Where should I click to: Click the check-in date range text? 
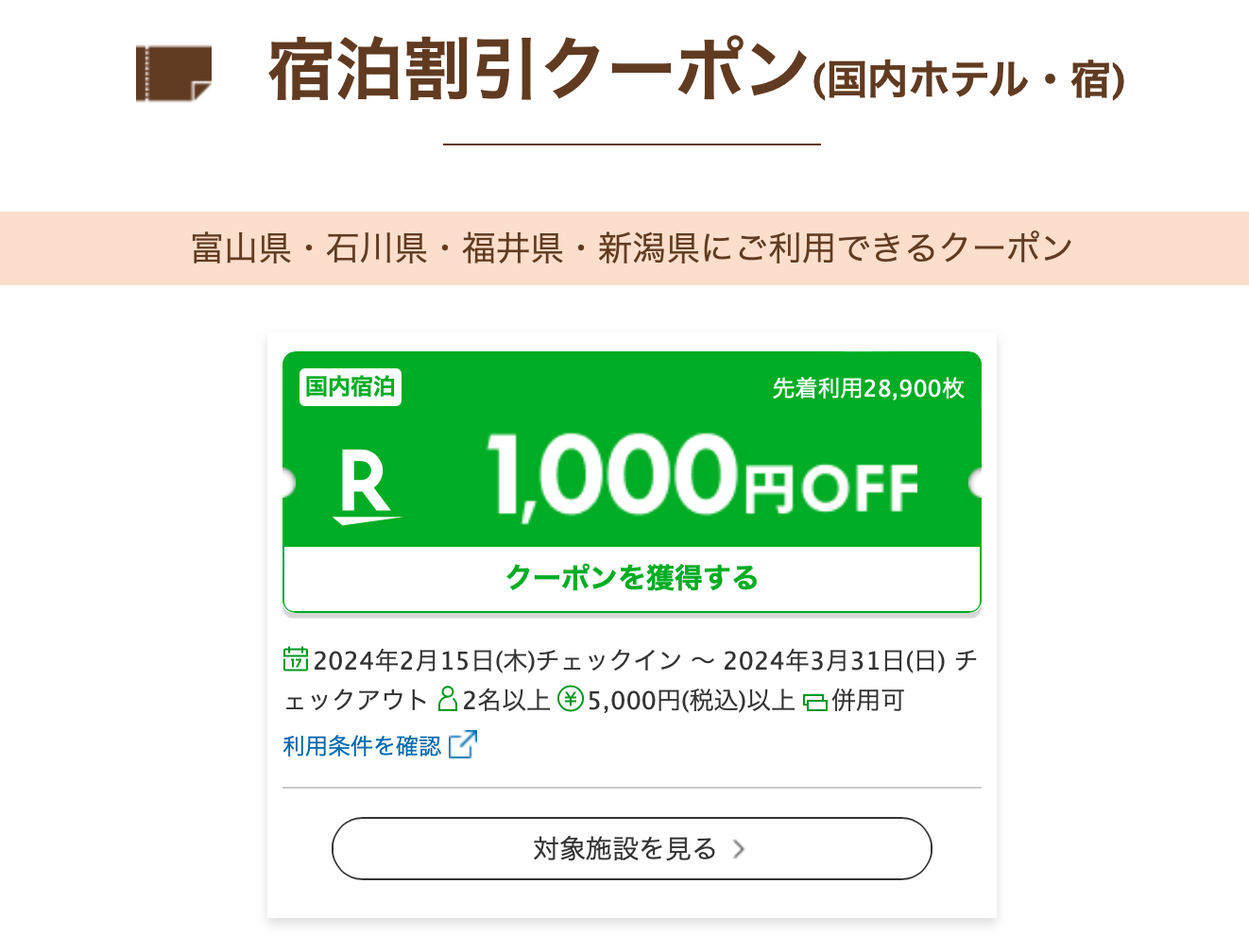(631, 679)
